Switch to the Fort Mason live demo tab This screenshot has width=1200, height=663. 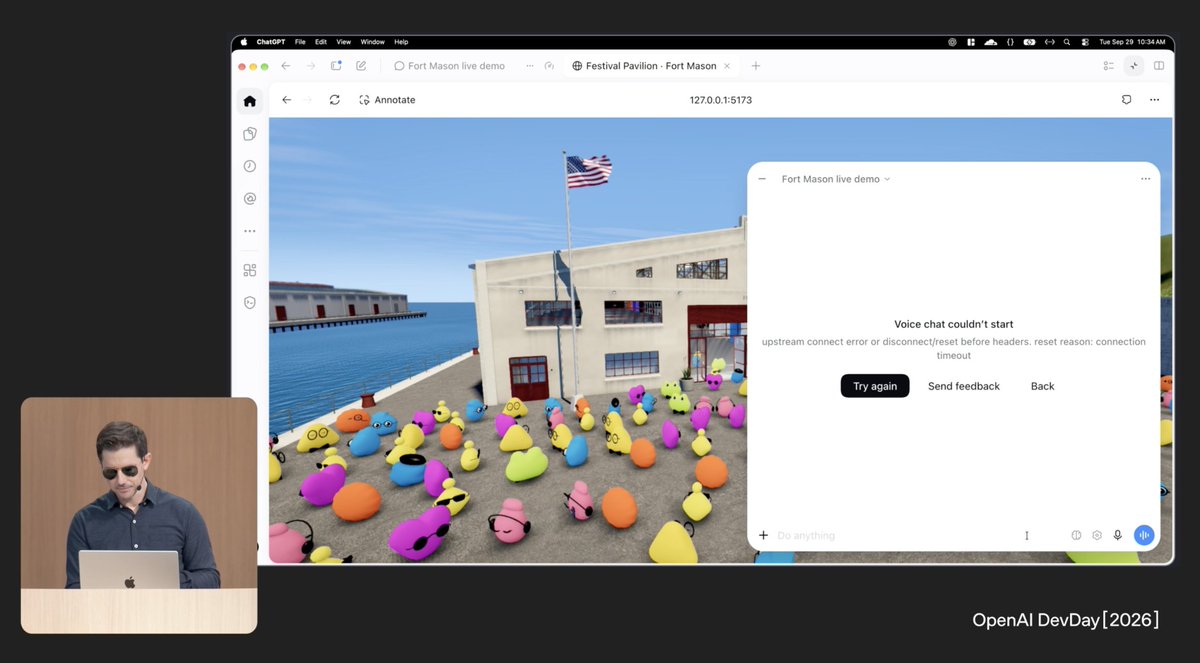click(450, 66)
